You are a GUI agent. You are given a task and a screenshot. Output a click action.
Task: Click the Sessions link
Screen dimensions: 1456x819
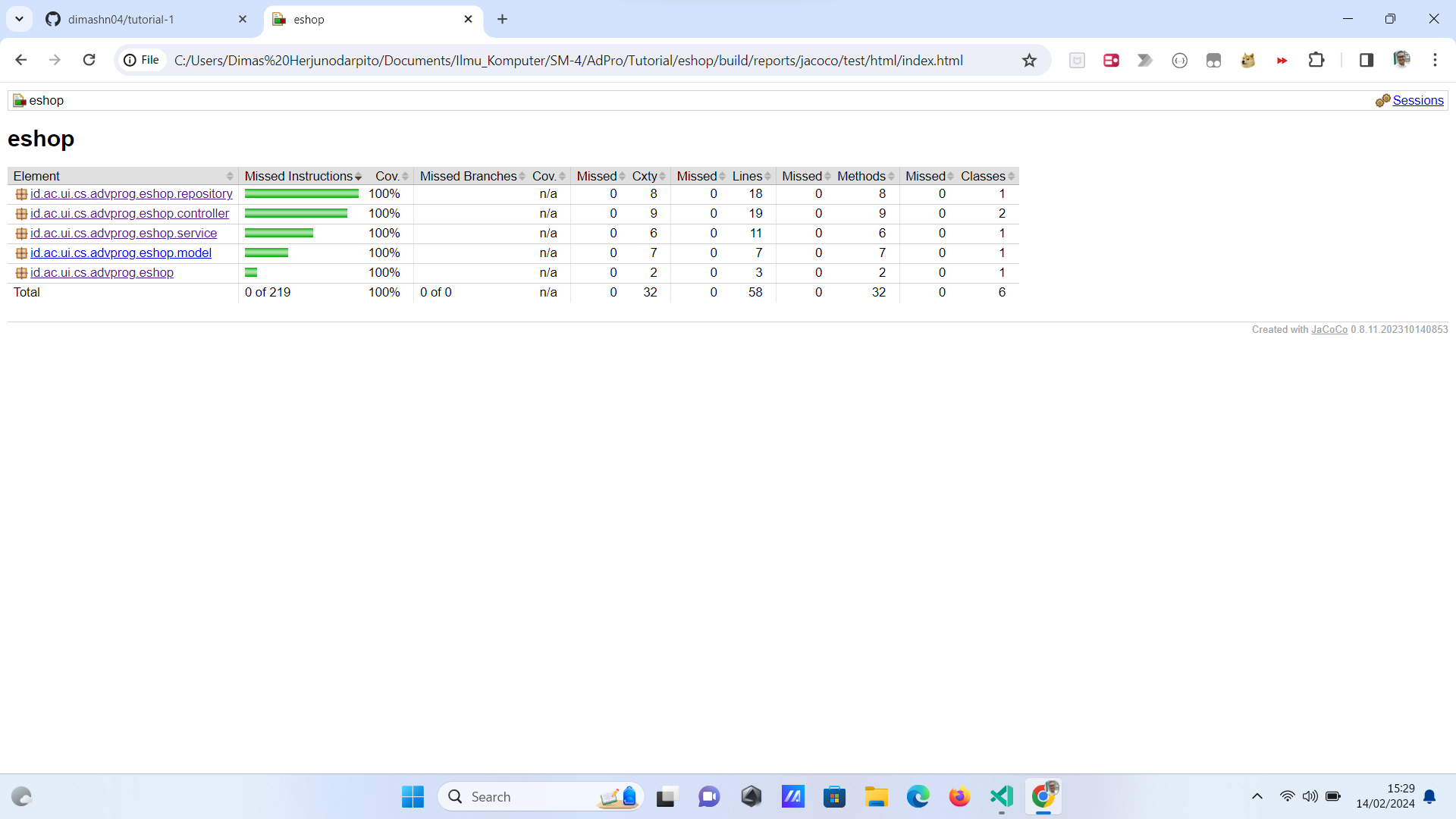[1417, 100]
